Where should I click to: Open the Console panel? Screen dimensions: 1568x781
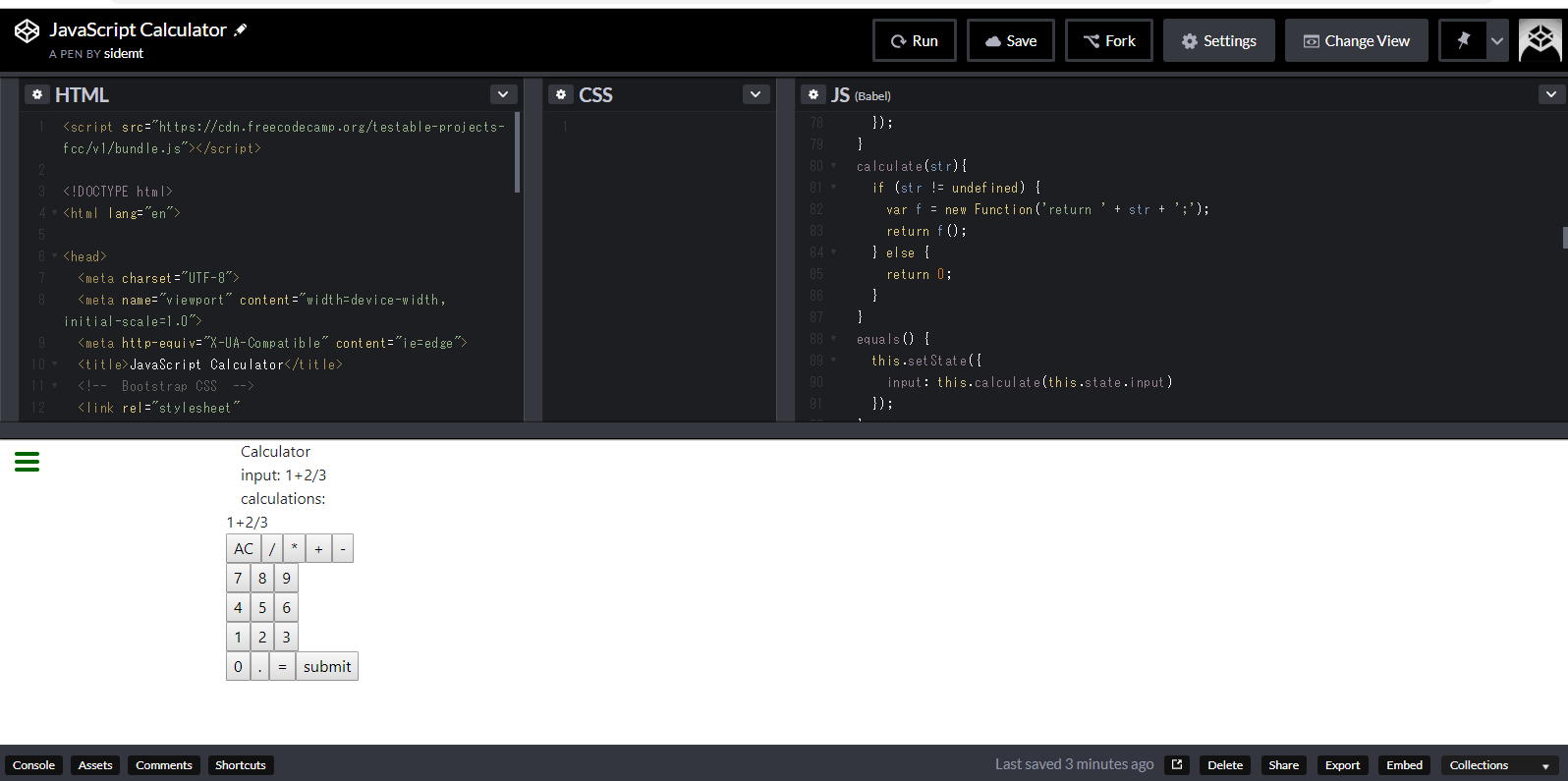pos(33,765)
